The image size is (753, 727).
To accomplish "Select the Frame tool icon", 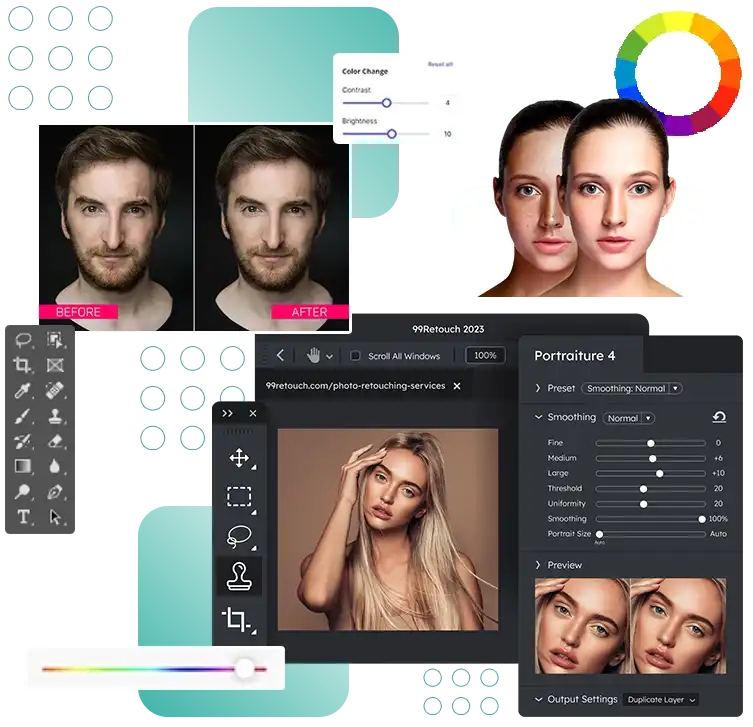I will coord(55,365).
